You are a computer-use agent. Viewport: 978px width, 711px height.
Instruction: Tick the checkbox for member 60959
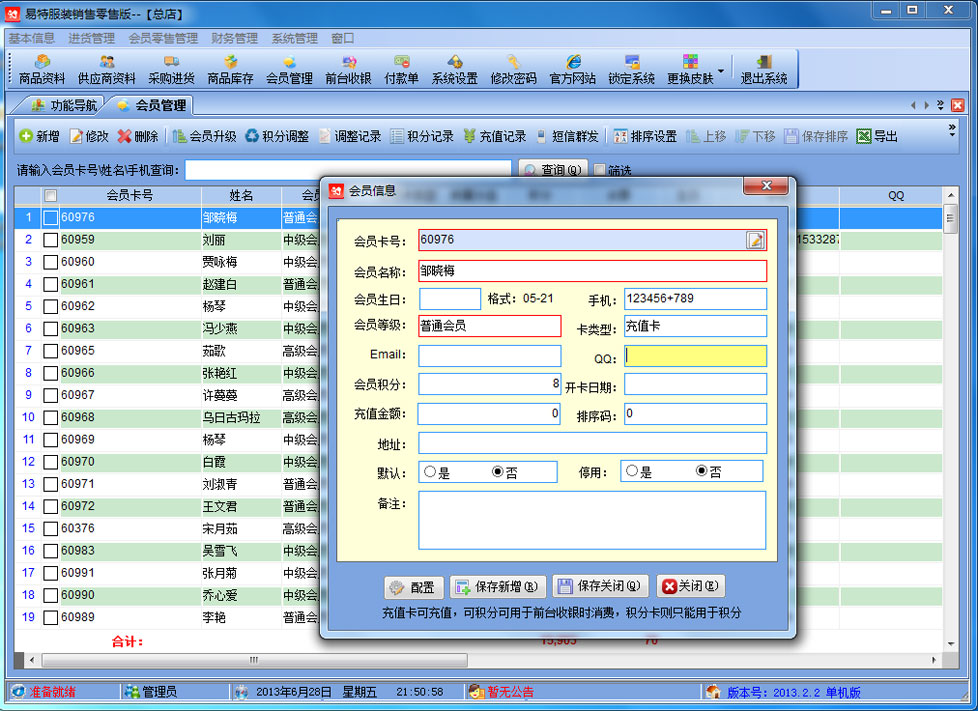50,240
